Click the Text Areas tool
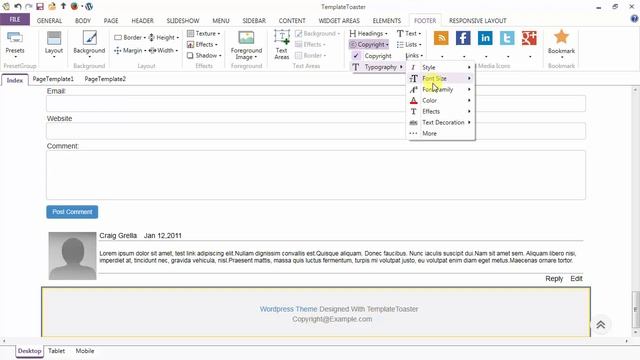This screenshot has width=640, height=360. coord(282,45)
